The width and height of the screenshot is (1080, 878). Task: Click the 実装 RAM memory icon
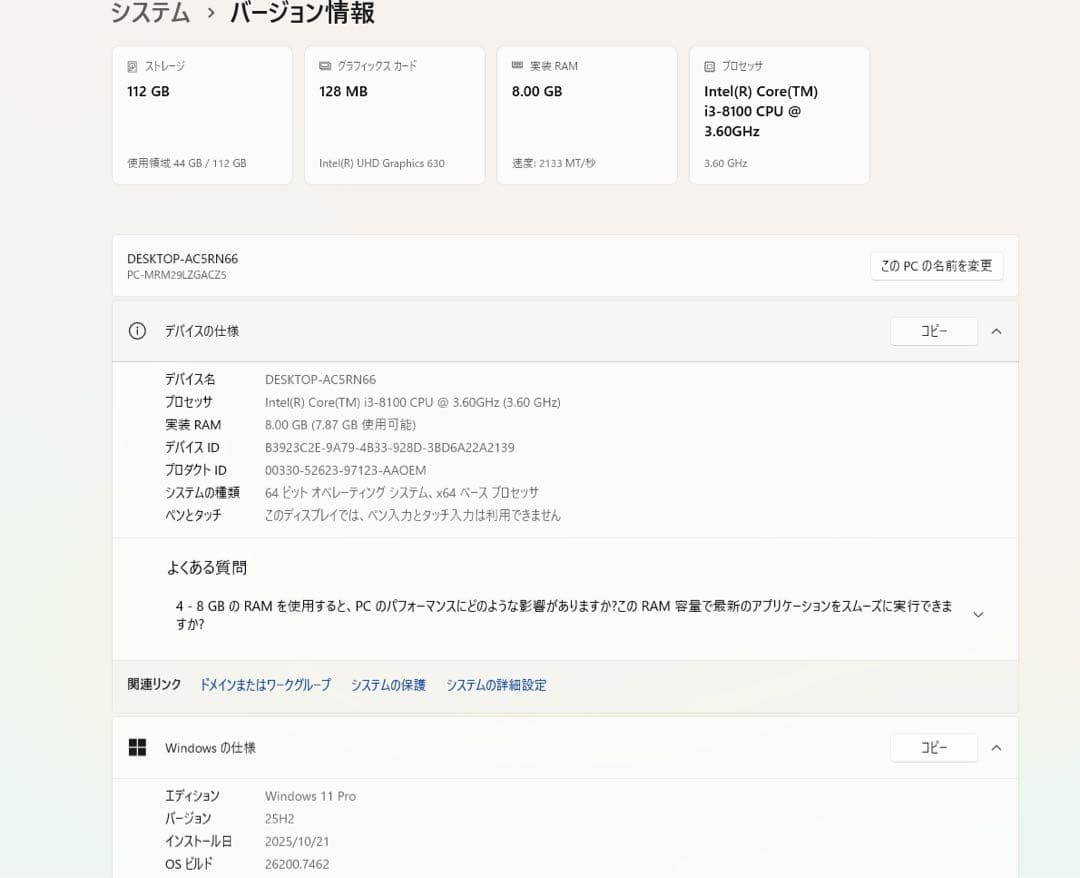(x=517, y=66)
